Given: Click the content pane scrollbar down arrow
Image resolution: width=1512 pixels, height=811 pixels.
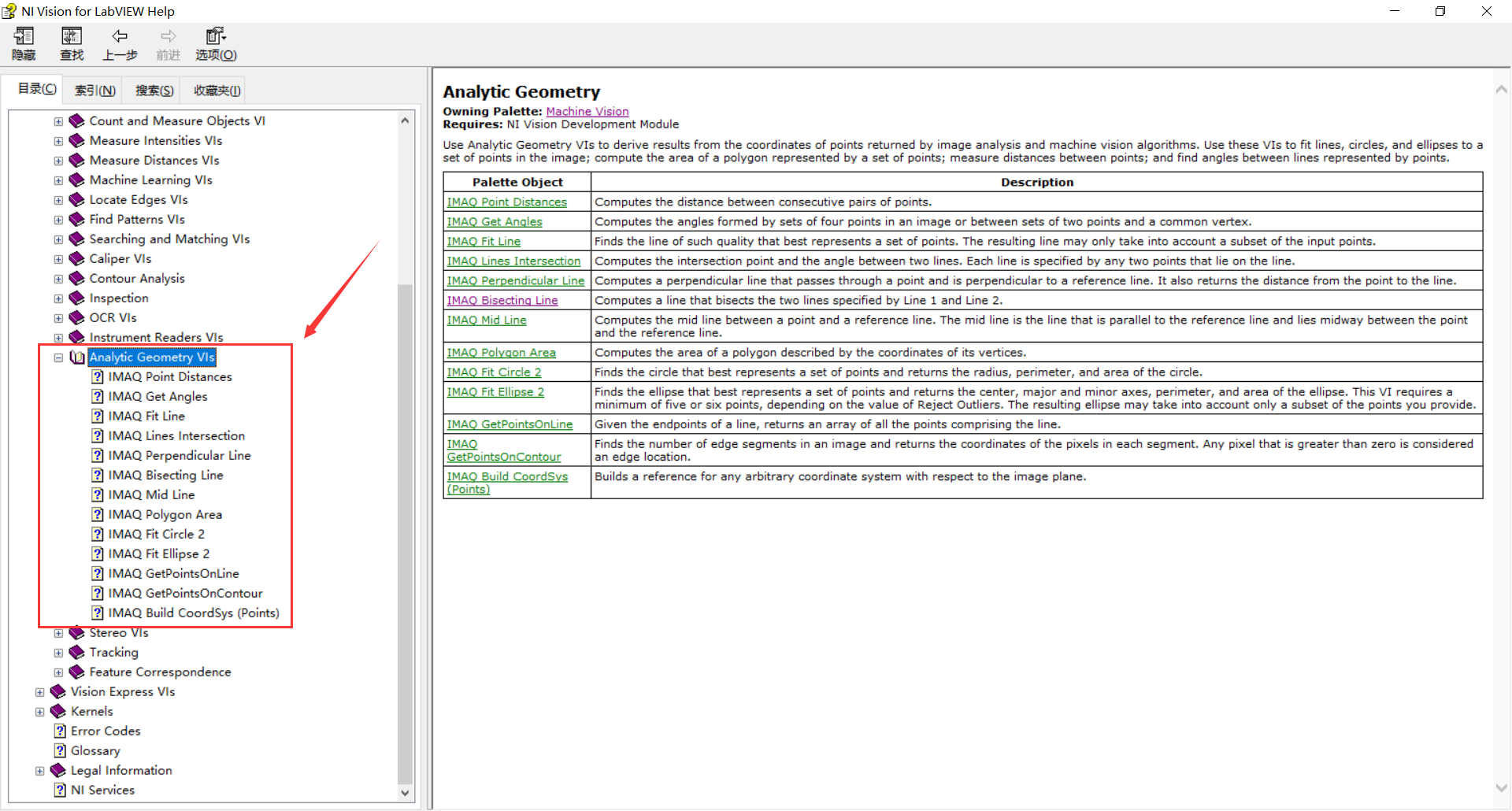Looking at the screenshot, I should pyautogui.click(x=1501, y=787).
